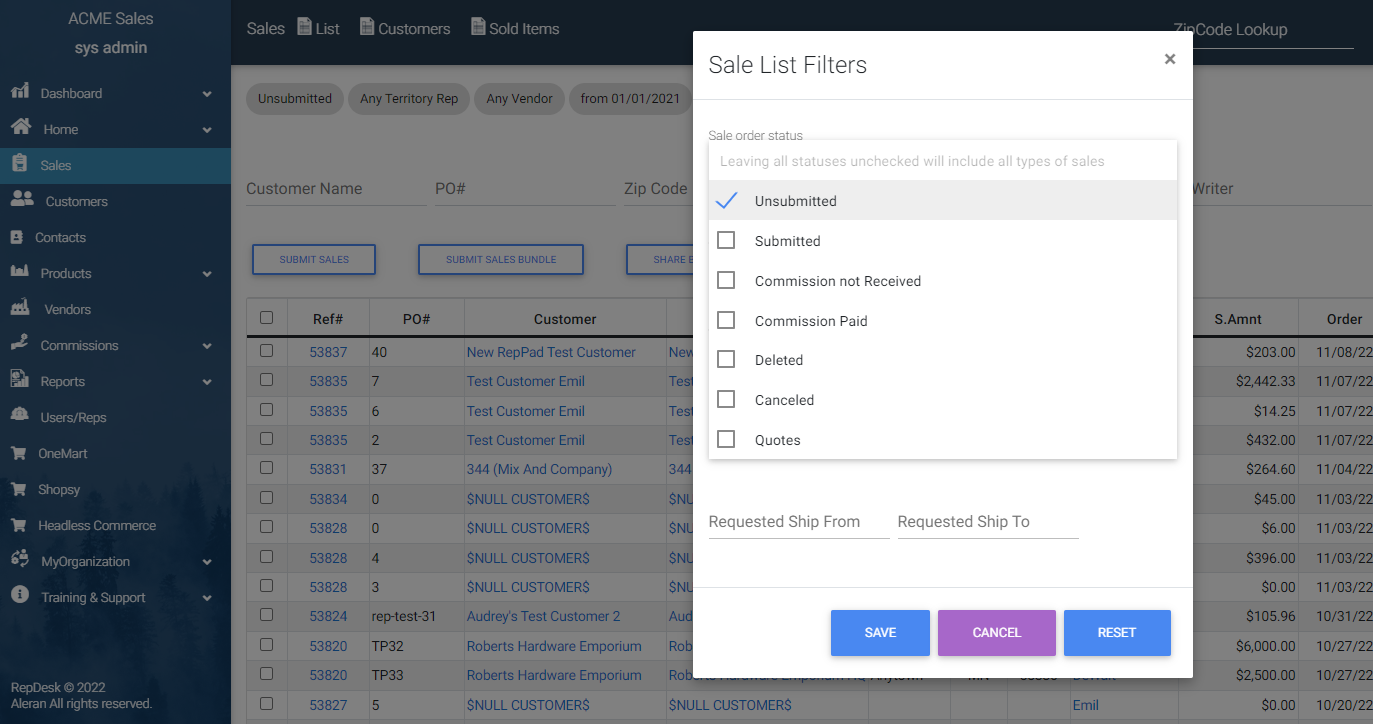
Task: Save the sale list filters
Action: [x=880, y=632]
